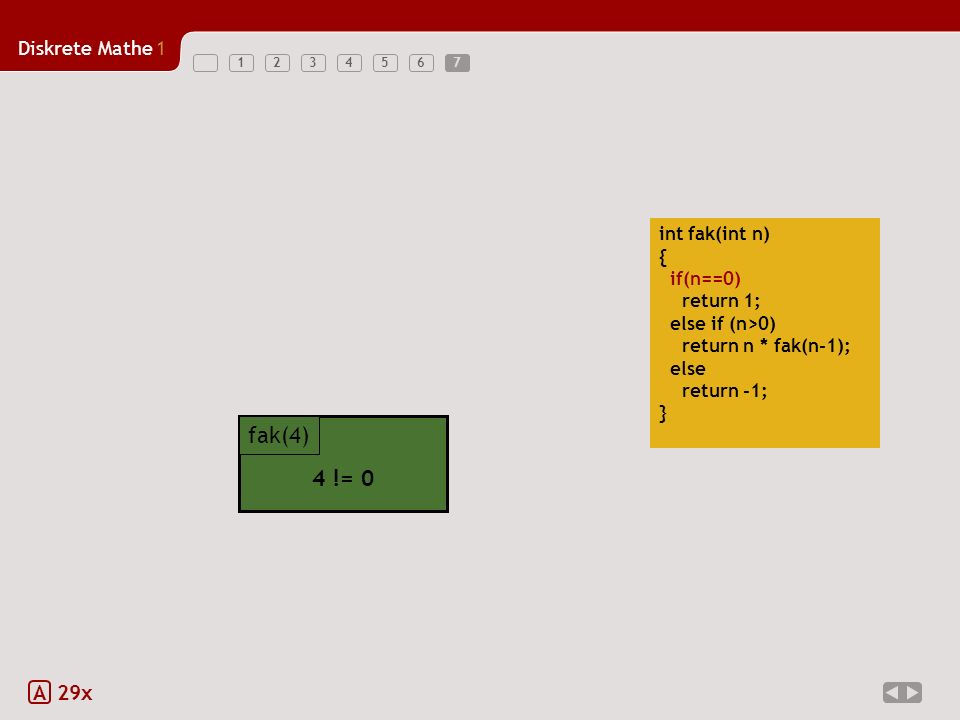Select the active step 7 button
Screen dimensions: 960x720
(x=457, y=63)
